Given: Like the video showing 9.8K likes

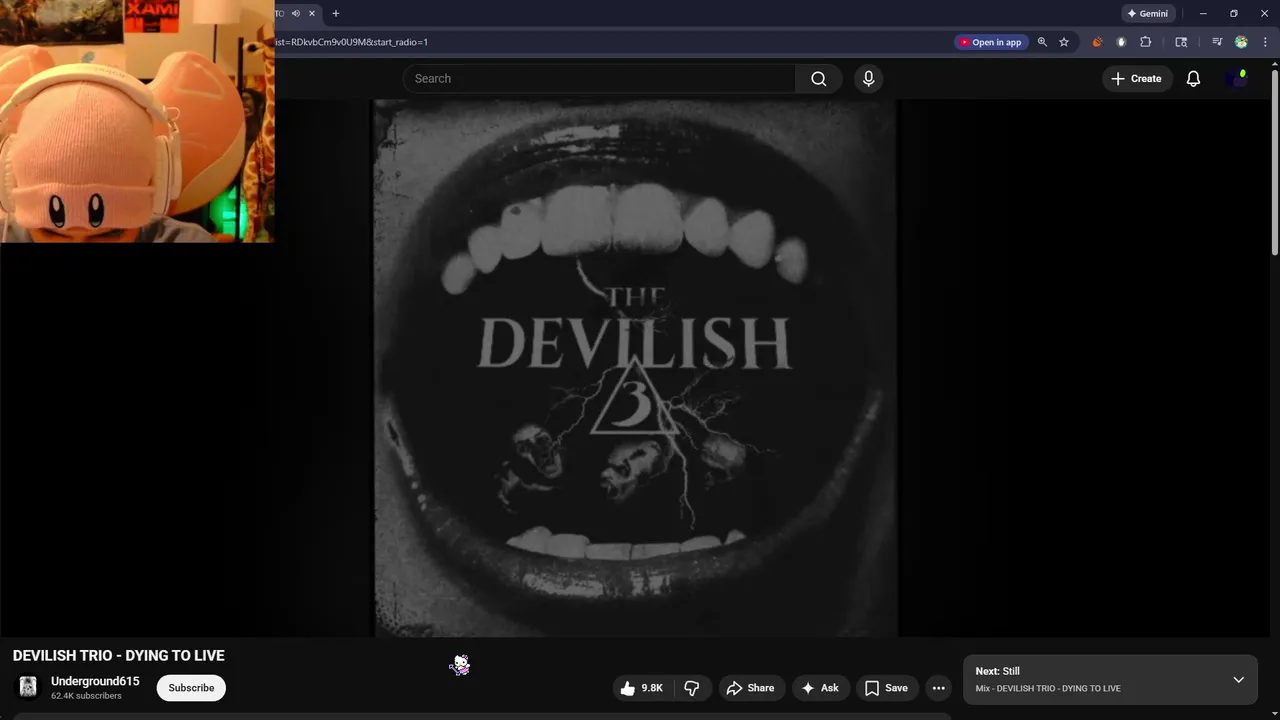Looking at the screenshot, I should tap(641, 688).
